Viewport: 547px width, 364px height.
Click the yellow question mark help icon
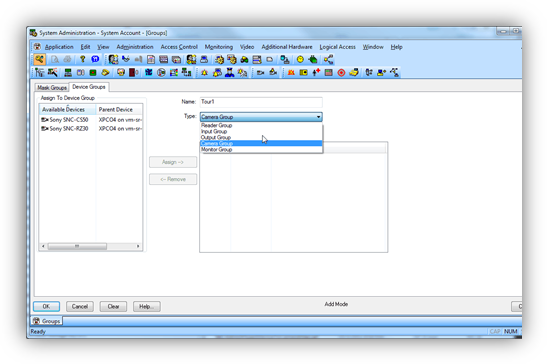82,59
